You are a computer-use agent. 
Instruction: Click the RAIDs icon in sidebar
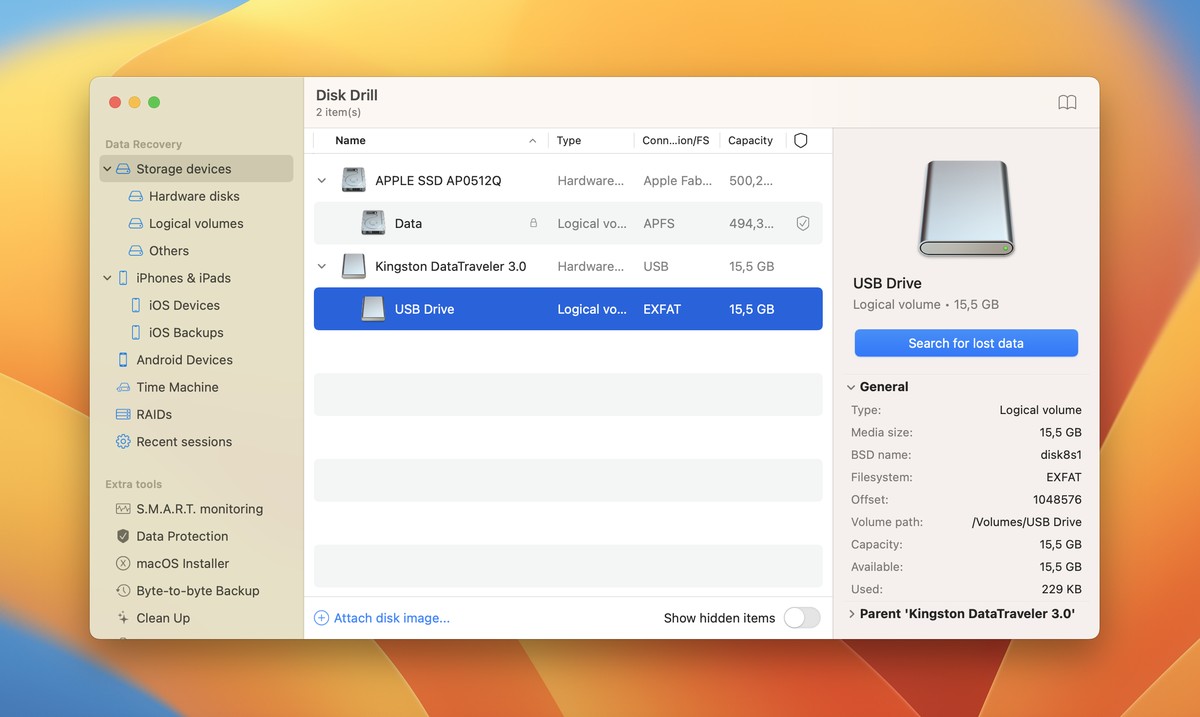123,414
